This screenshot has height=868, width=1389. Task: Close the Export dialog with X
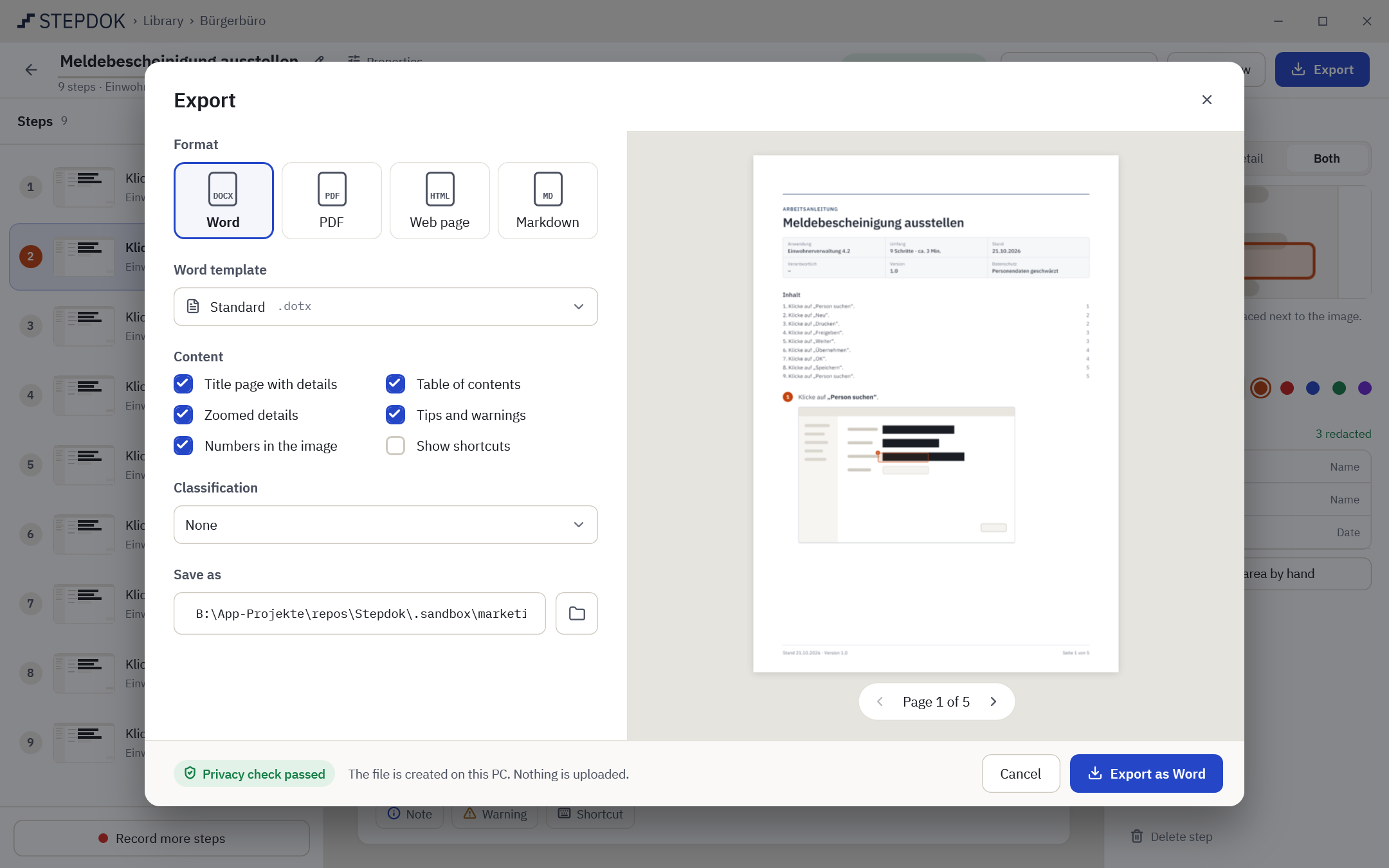1206,100
